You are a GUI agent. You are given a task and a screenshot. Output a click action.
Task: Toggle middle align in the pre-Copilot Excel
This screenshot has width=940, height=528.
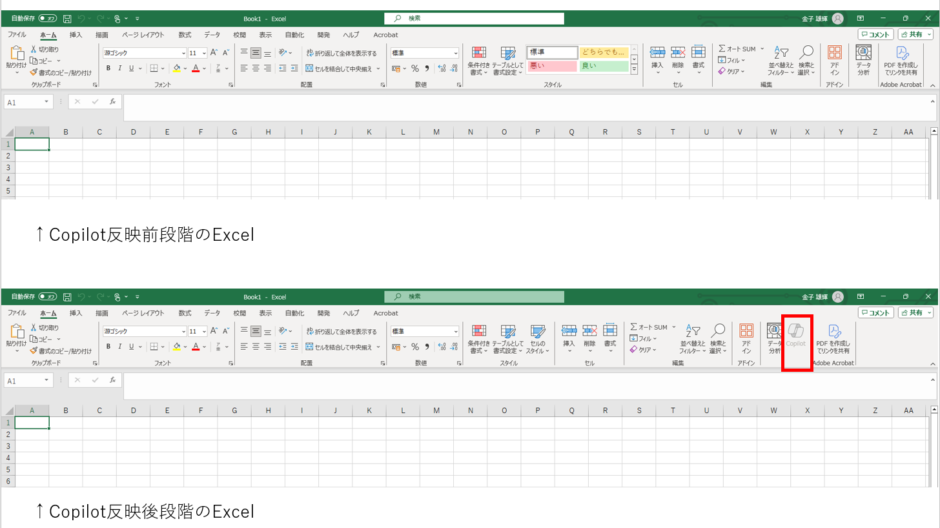(x=255, y=53)
